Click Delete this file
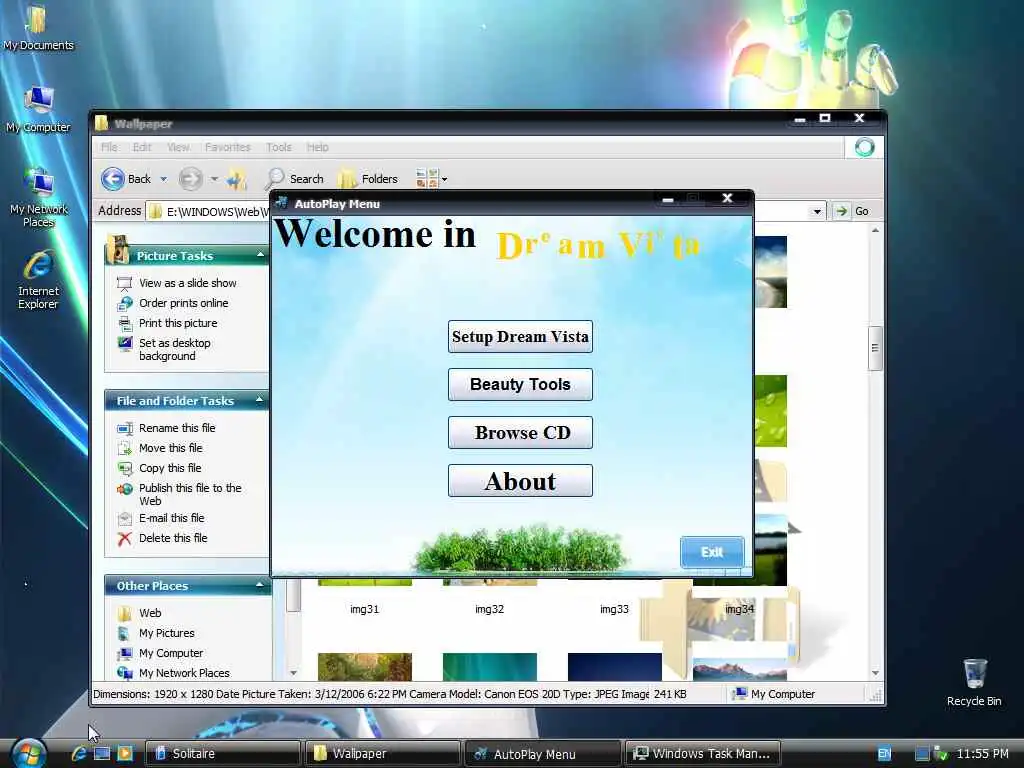This screenshot has width=1024, height=768. [x=173, y=538]
